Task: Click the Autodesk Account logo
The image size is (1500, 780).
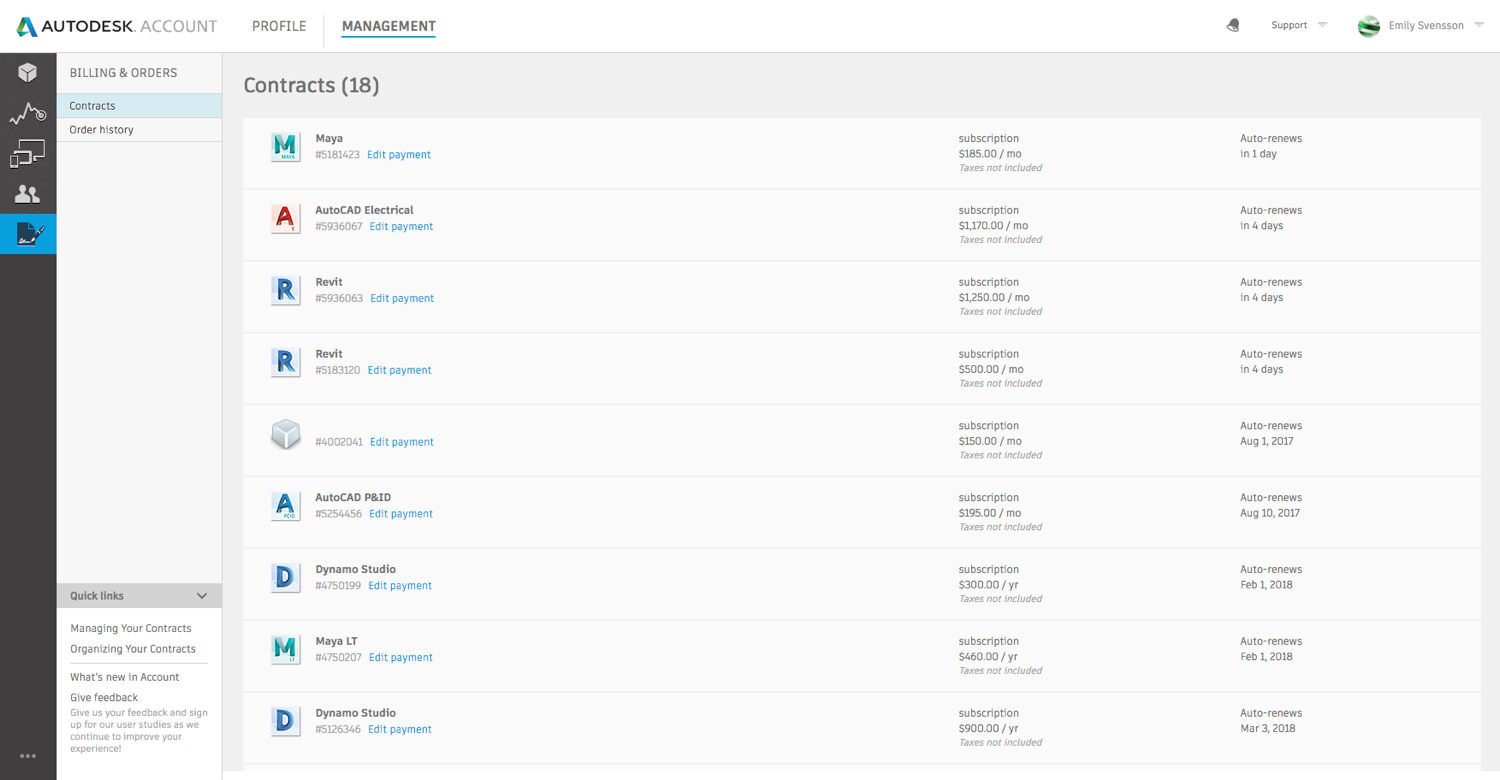Action: coord(117,26)
